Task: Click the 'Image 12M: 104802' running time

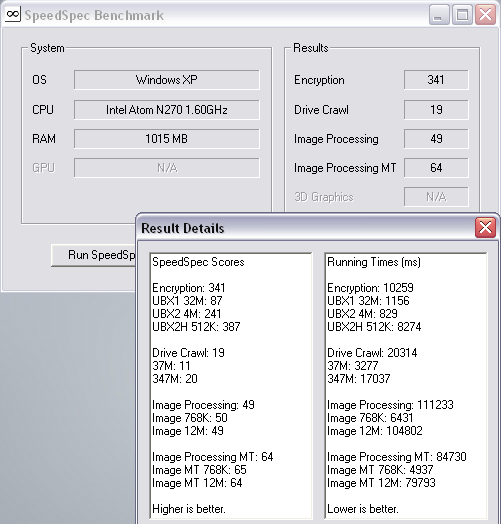Action: (375, 431)
